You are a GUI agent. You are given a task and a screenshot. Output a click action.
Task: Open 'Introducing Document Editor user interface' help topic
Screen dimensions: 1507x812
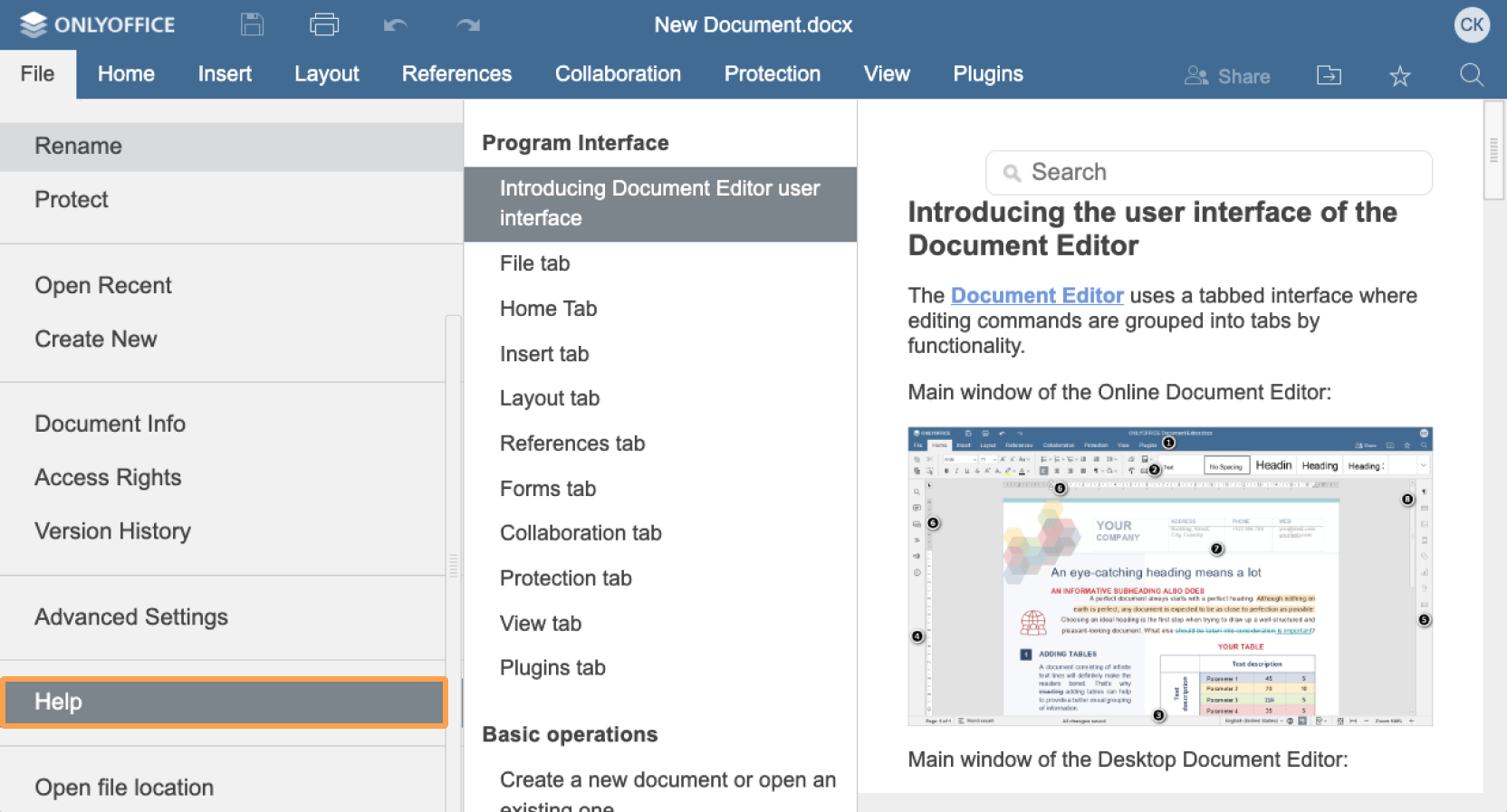point(660,204)
